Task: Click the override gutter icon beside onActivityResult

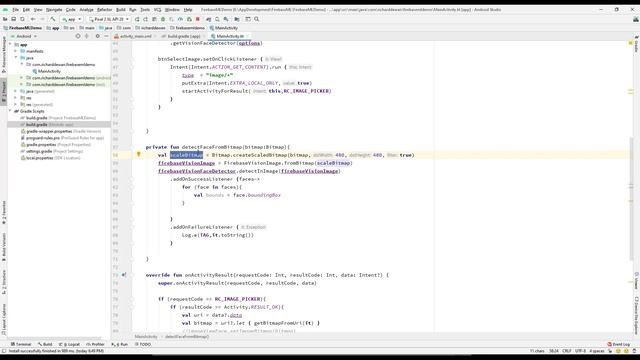Action: click(124, 275)
